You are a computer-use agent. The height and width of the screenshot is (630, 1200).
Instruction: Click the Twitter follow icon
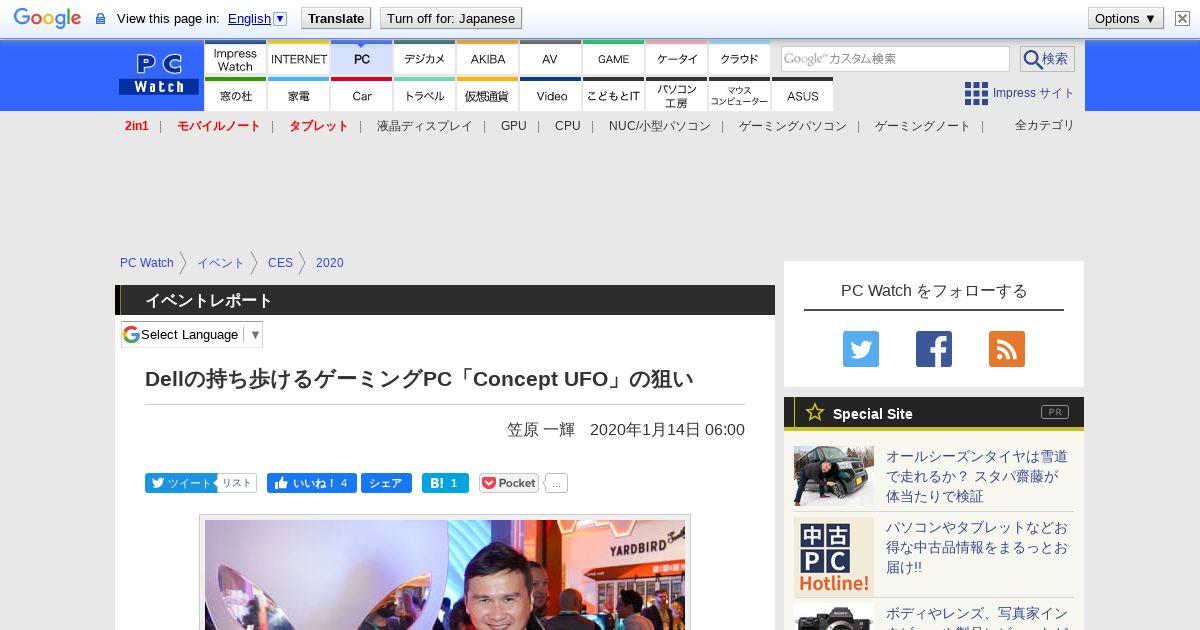861,349
